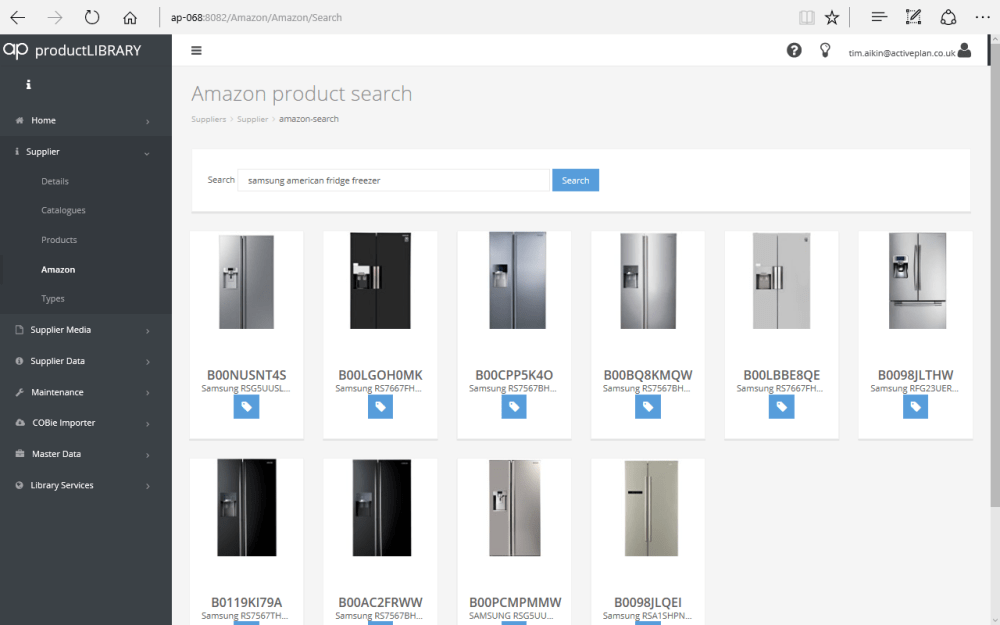Viewport: 1000px width, 625px height.
Task: Favorite page with browser star icon
Action: [832, 17]
